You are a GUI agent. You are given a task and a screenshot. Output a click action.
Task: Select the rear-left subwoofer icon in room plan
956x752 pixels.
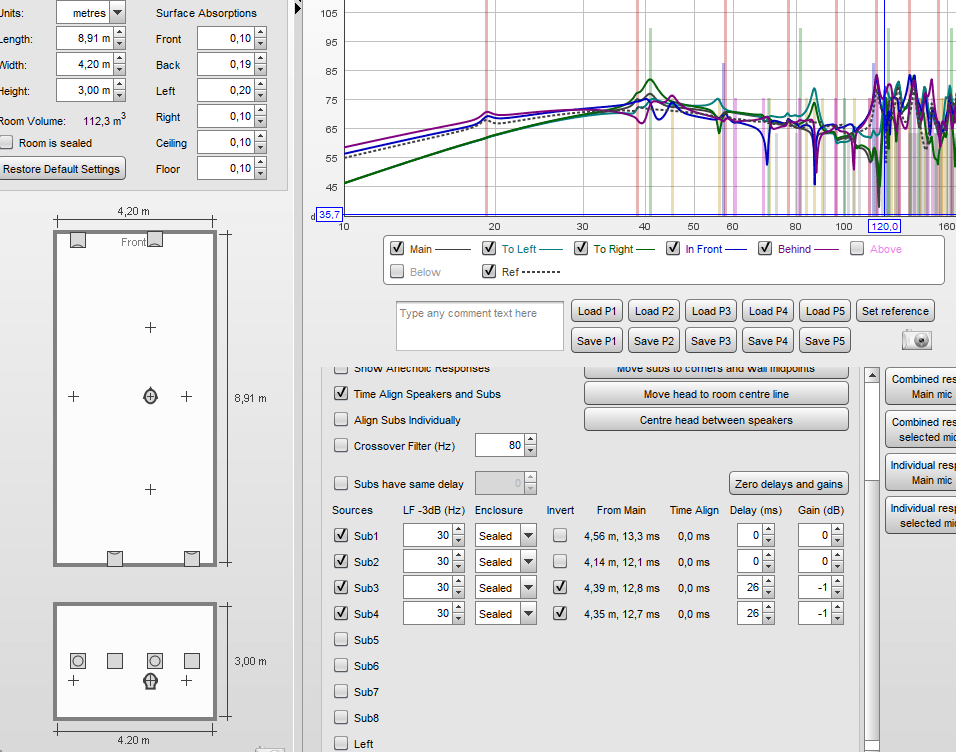[x=115, y=559]
